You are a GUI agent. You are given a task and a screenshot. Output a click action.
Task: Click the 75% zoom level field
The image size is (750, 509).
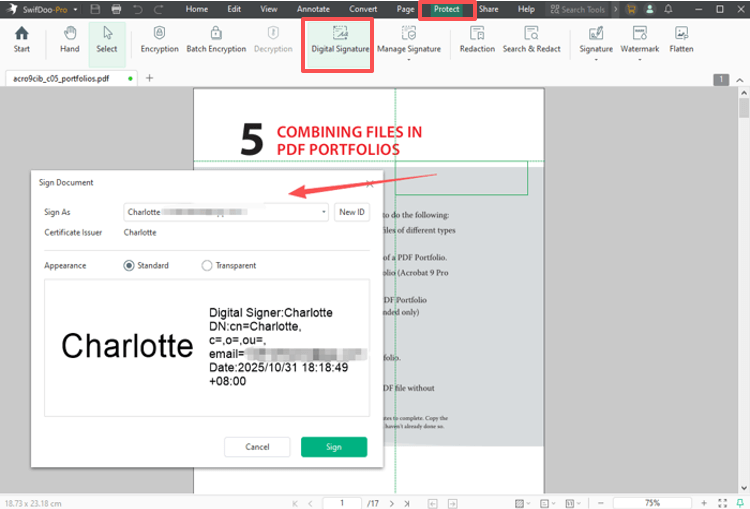[x=652, y=503]
